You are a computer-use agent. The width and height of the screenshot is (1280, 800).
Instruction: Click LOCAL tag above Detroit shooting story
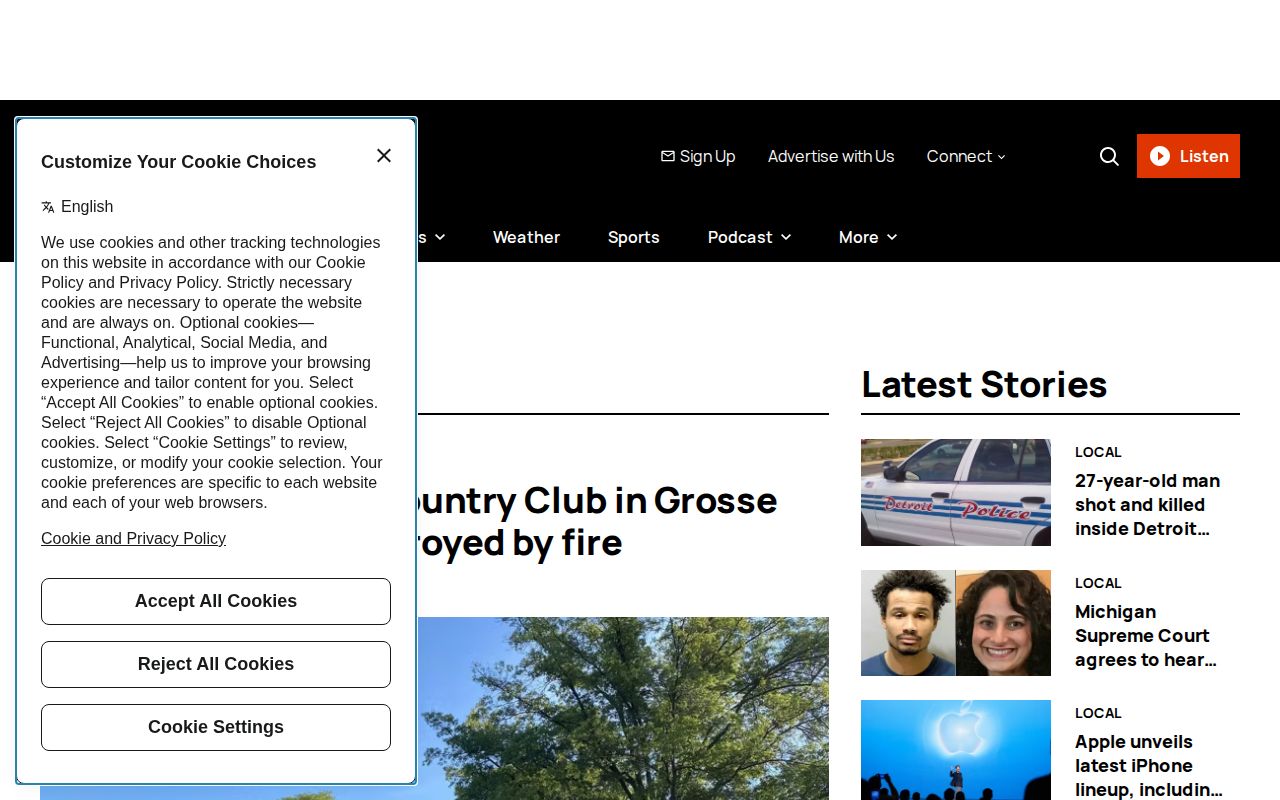pos(1098,452)
